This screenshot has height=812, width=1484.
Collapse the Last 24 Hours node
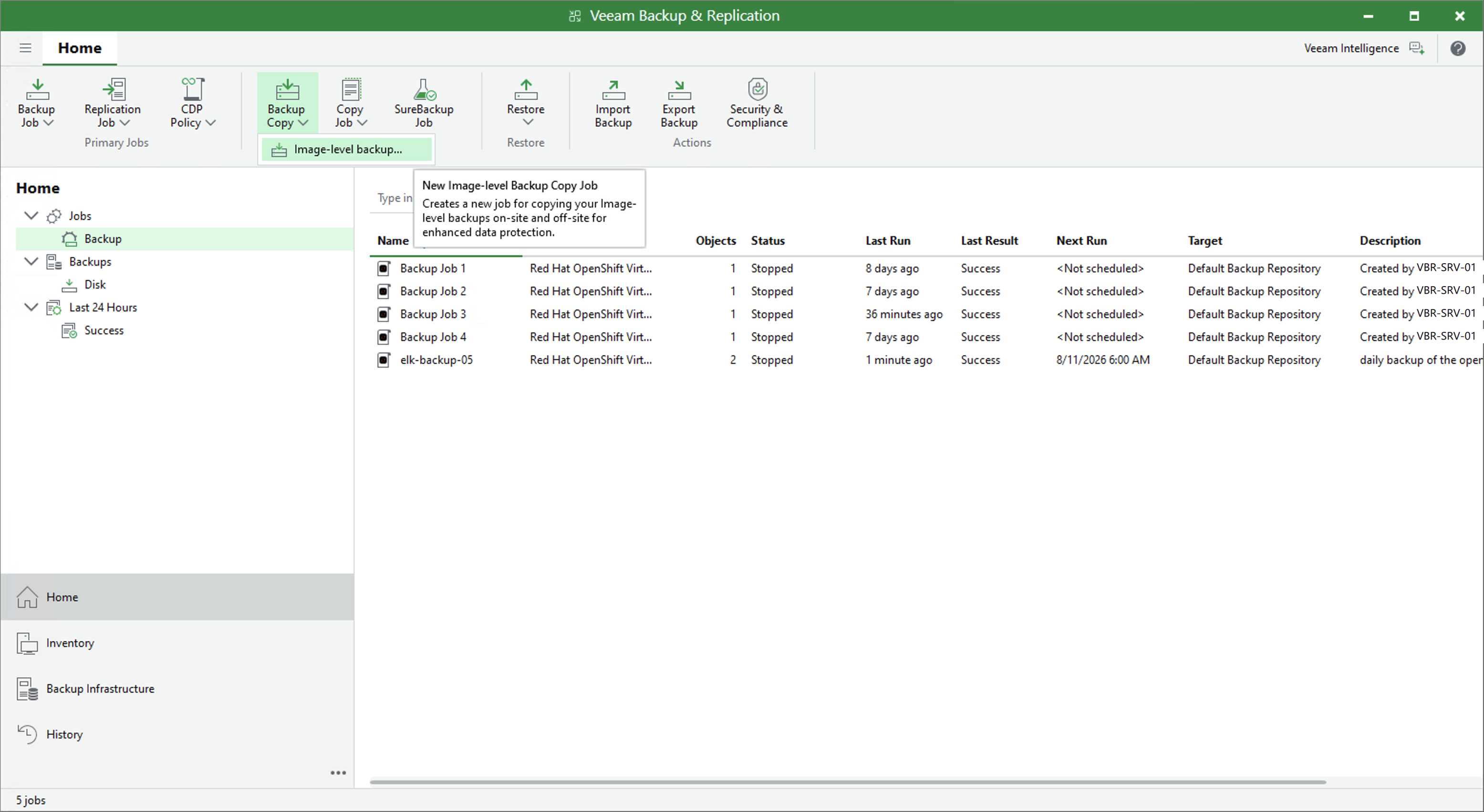pos(31,307)
